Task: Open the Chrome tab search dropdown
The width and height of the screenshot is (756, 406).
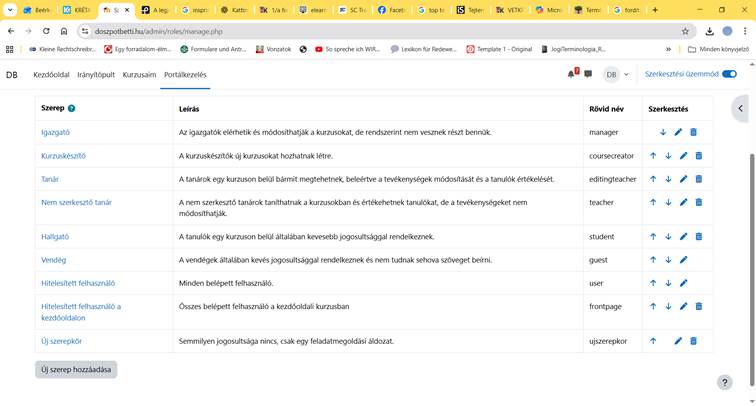Action: click(10, 10)
